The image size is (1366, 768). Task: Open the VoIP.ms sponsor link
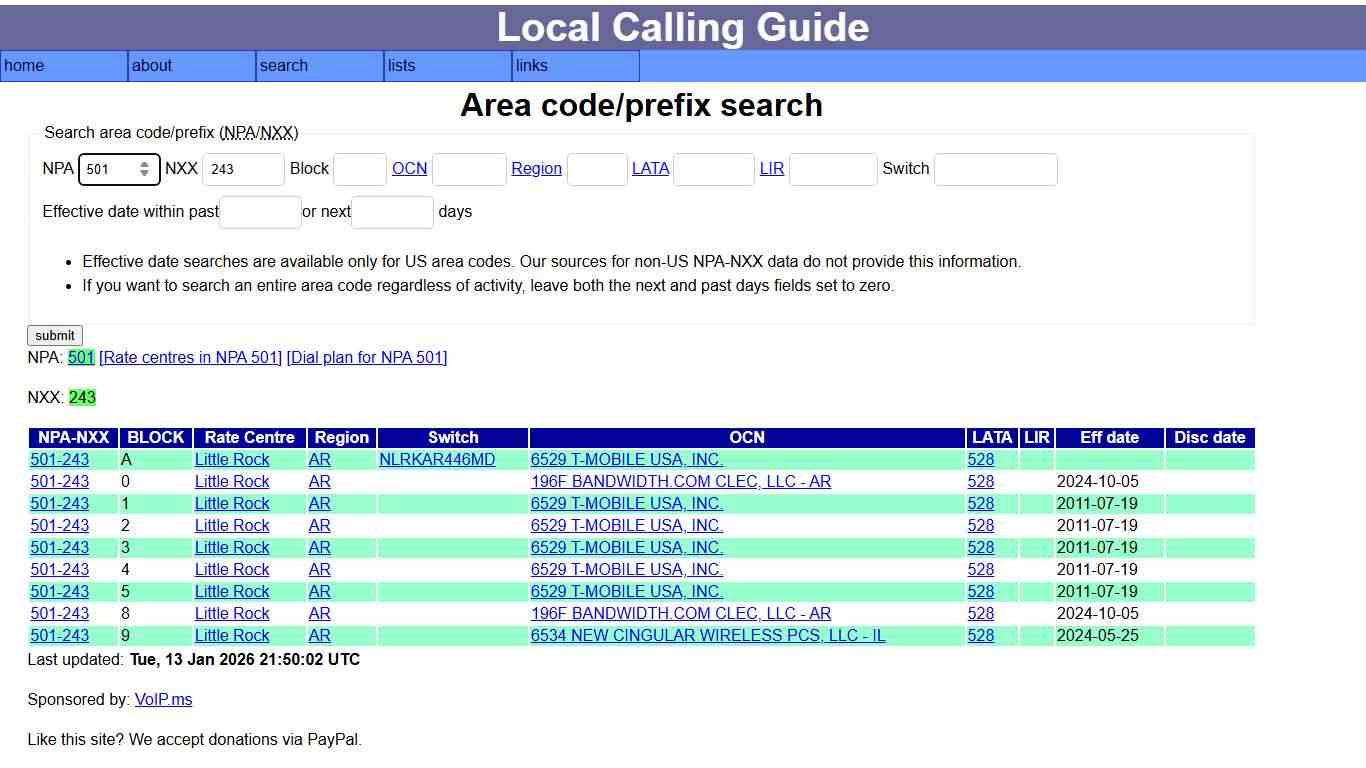163,699
